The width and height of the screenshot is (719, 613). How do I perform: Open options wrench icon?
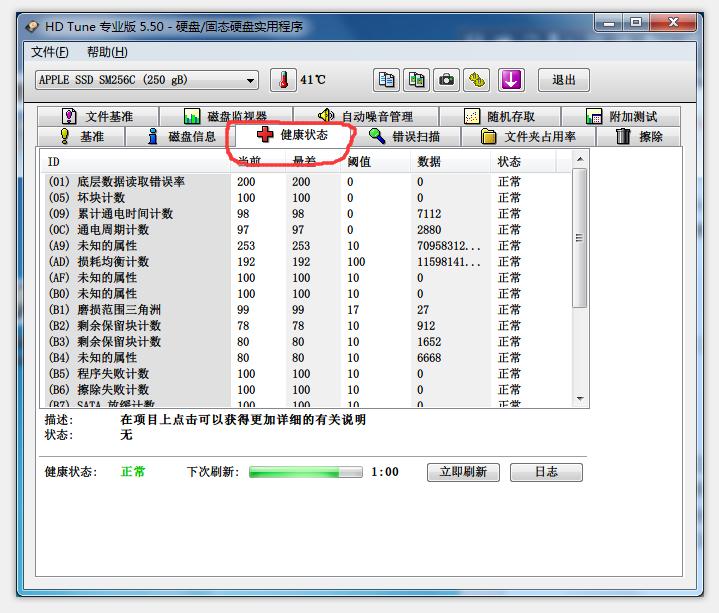(477, 80)
